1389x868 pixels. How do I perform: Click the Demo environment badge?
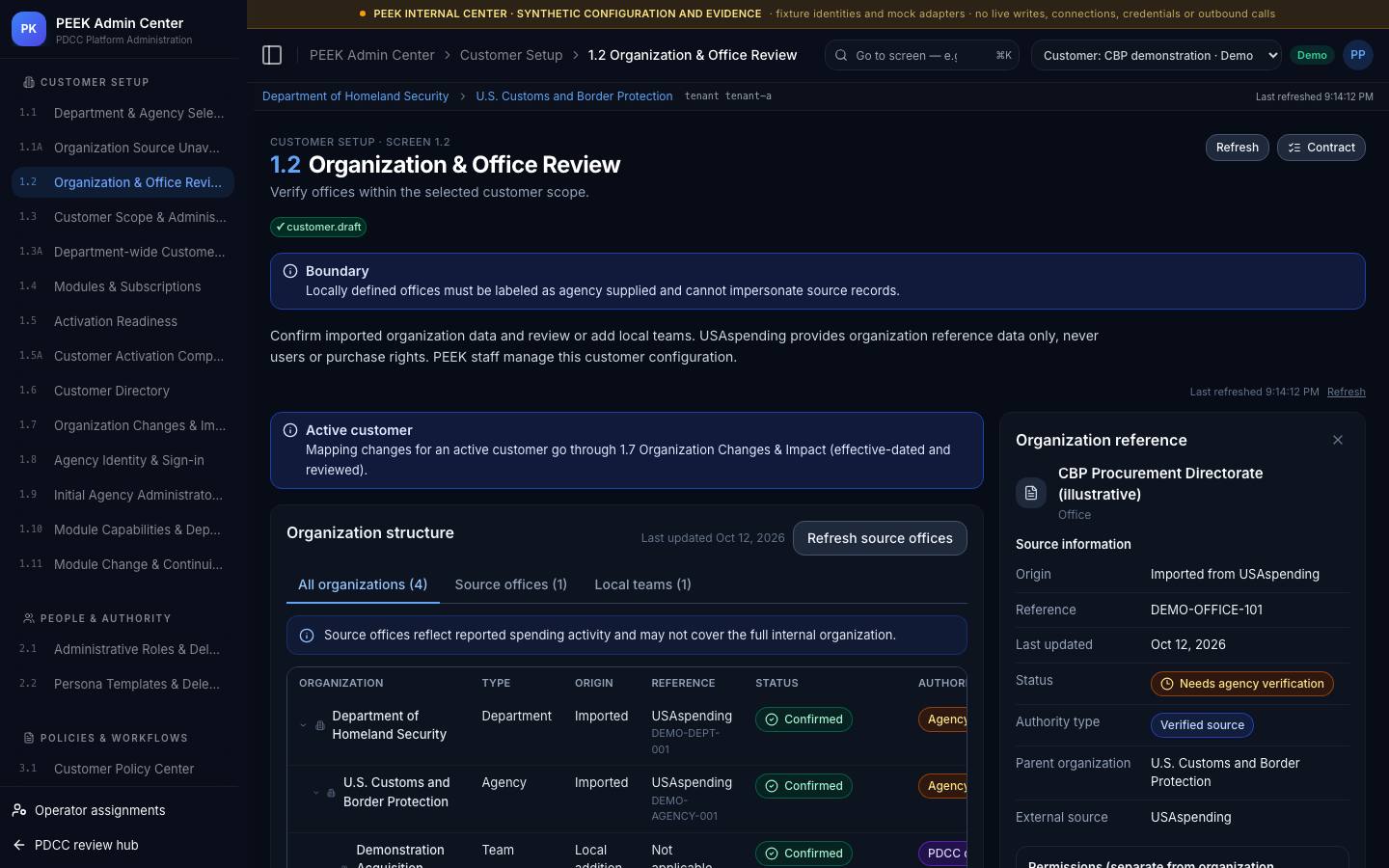point(1312,55)
